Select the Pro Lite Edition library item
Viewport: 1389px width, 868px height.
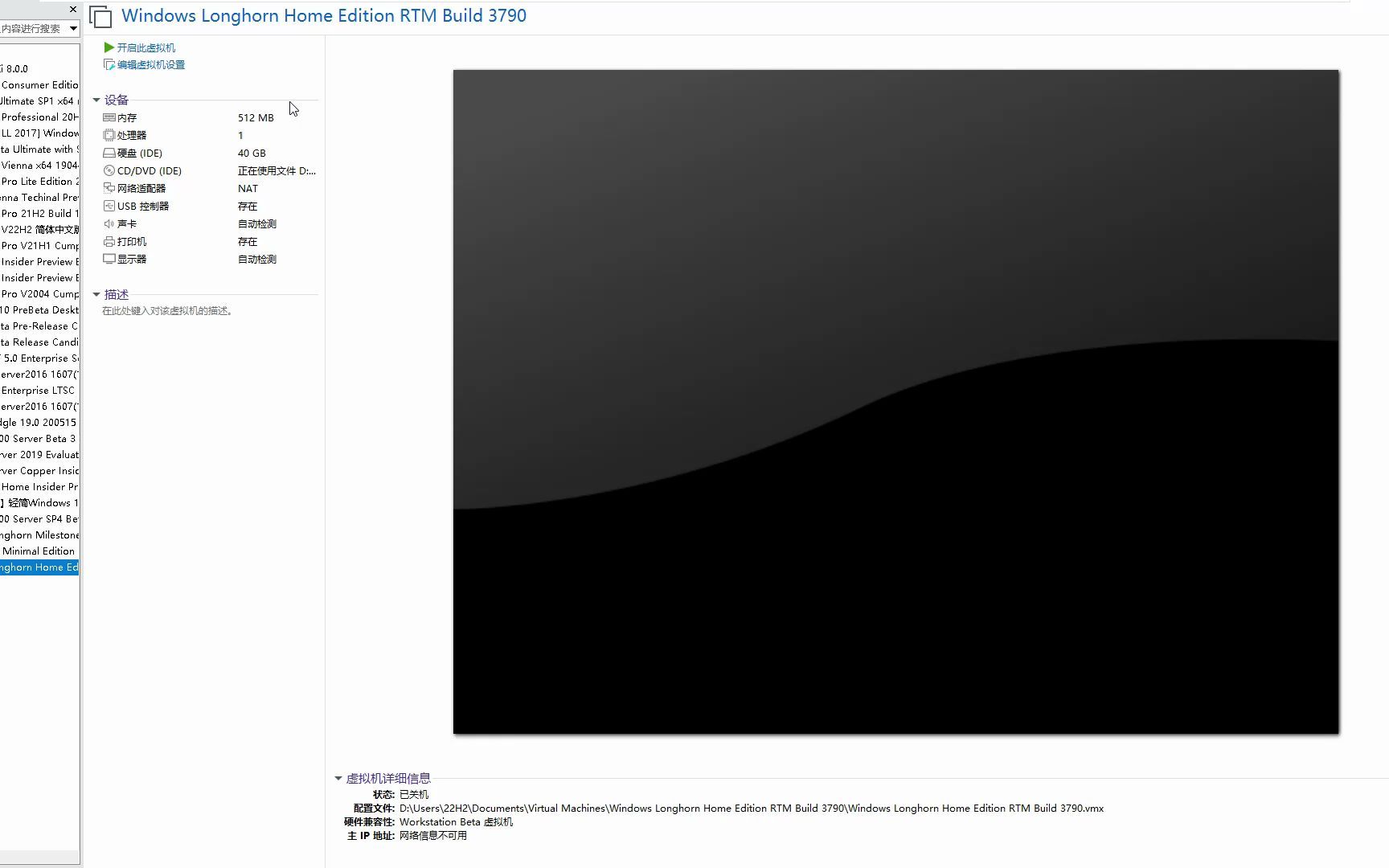[39, 182]
